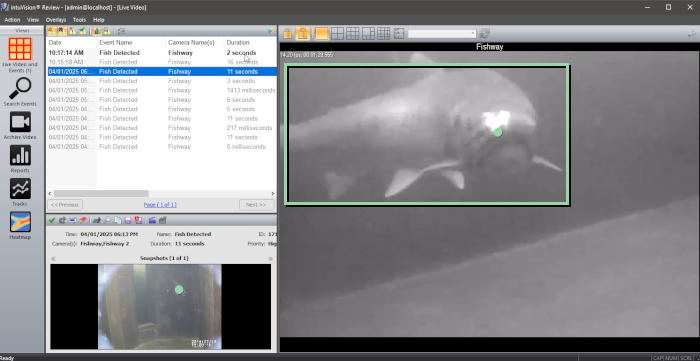Click the green checkmark acknowledge icon
Viewport: 700px width, 361px height.
[x=52, y=220]
